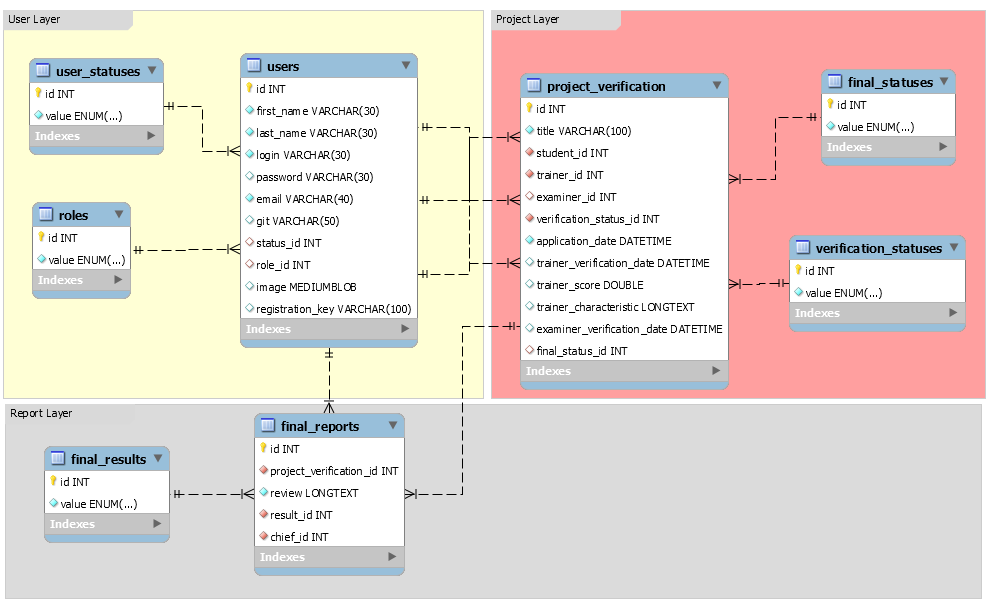Click the final_reports table icon
The height and width of the screenshot is (608, 1002).
(268, 425)
